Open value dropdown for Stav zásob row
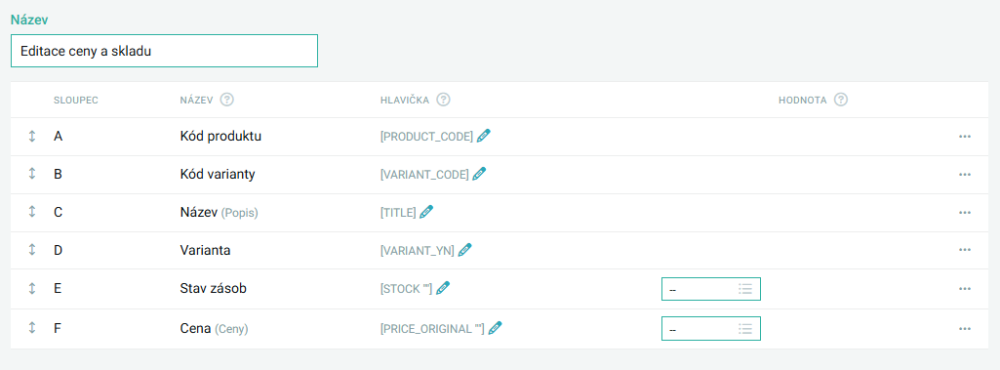 pos(711,289)
